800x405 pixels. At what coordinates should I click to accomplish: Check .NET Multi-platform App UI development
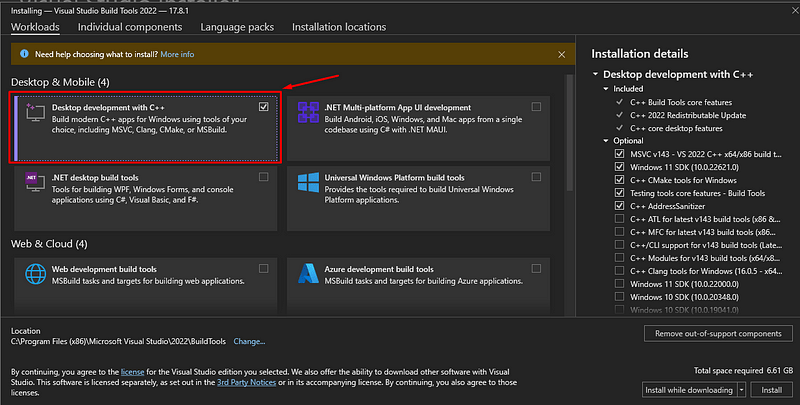click(536, 107)
